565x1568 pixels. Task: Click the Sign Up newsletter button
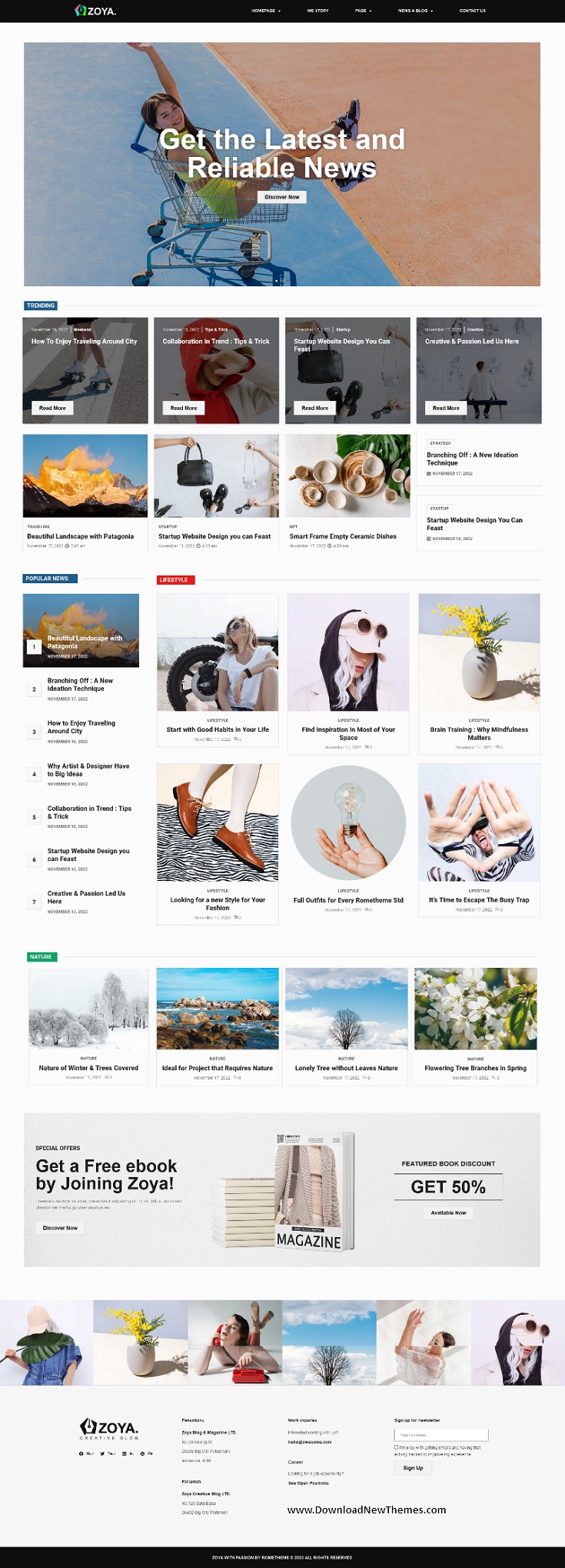413,1468
